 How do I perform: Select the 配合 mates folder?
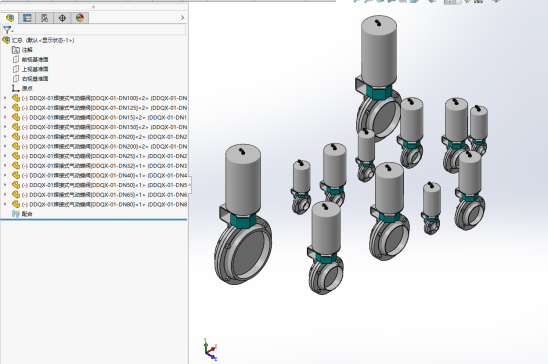pos(27,214)
